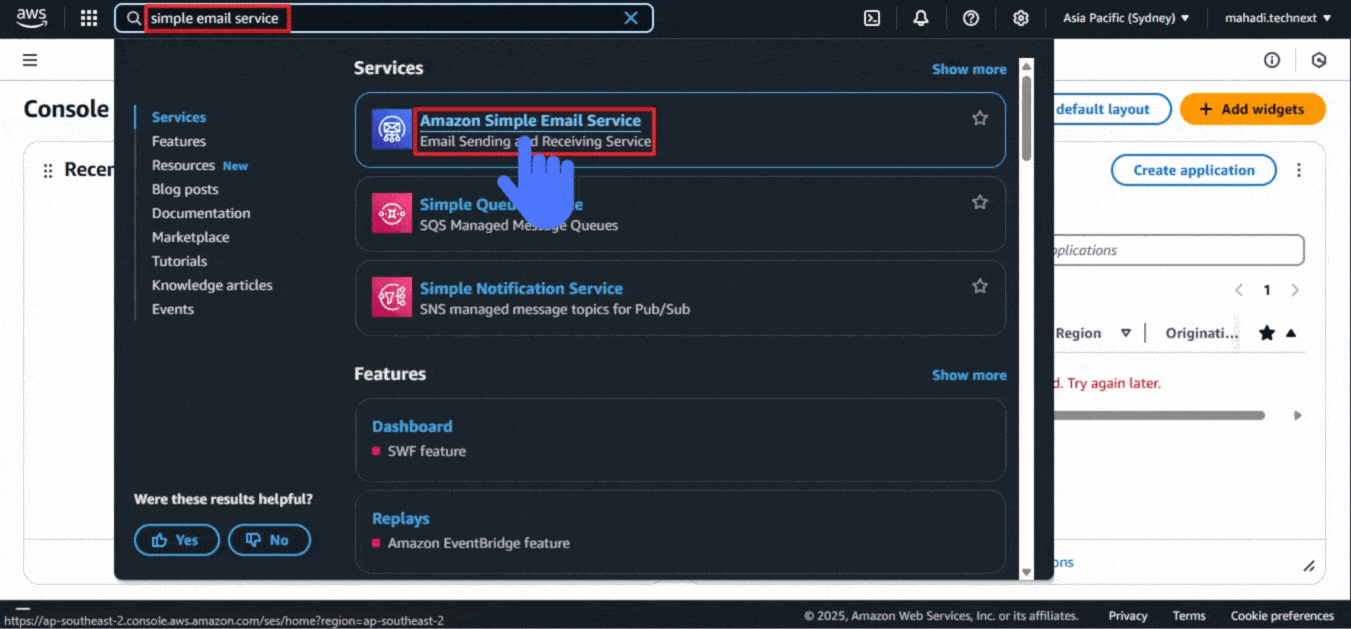Select Documentation in the search filter list
1351x629 pixels.
201,214
